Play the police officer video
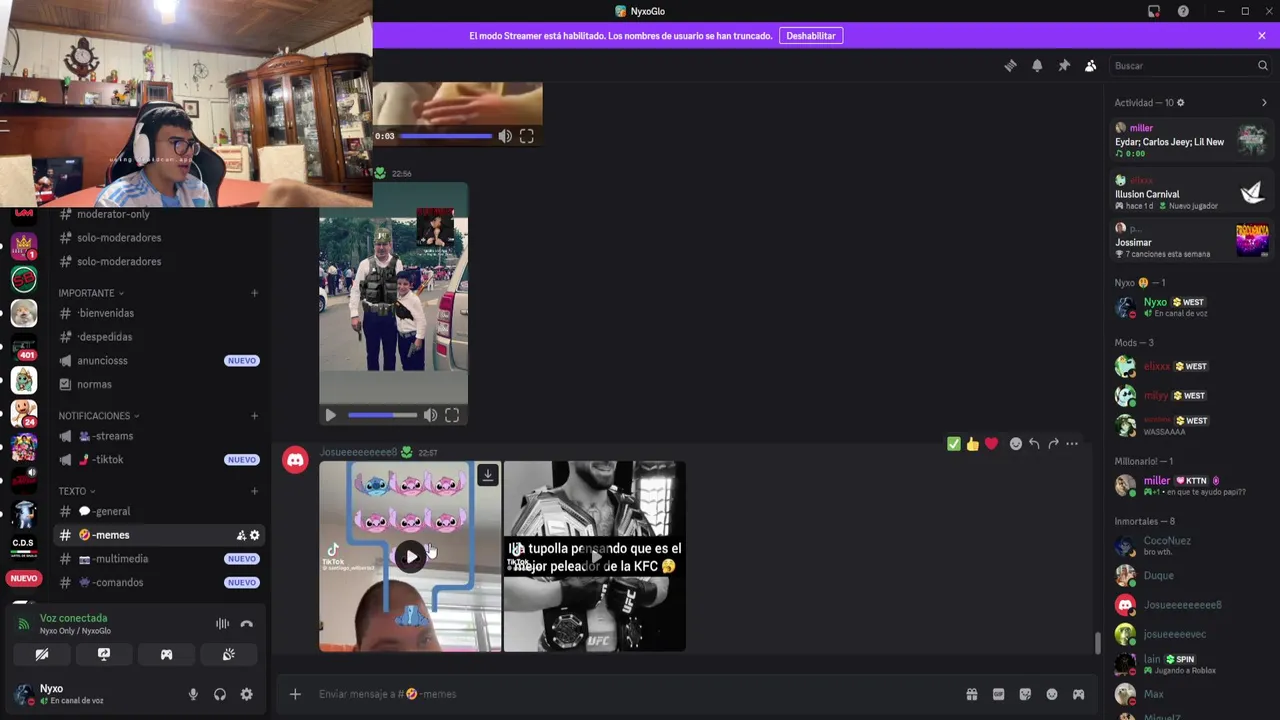Image resolution: width=1280 pixels, height=720 pixels. coord(331,415)
